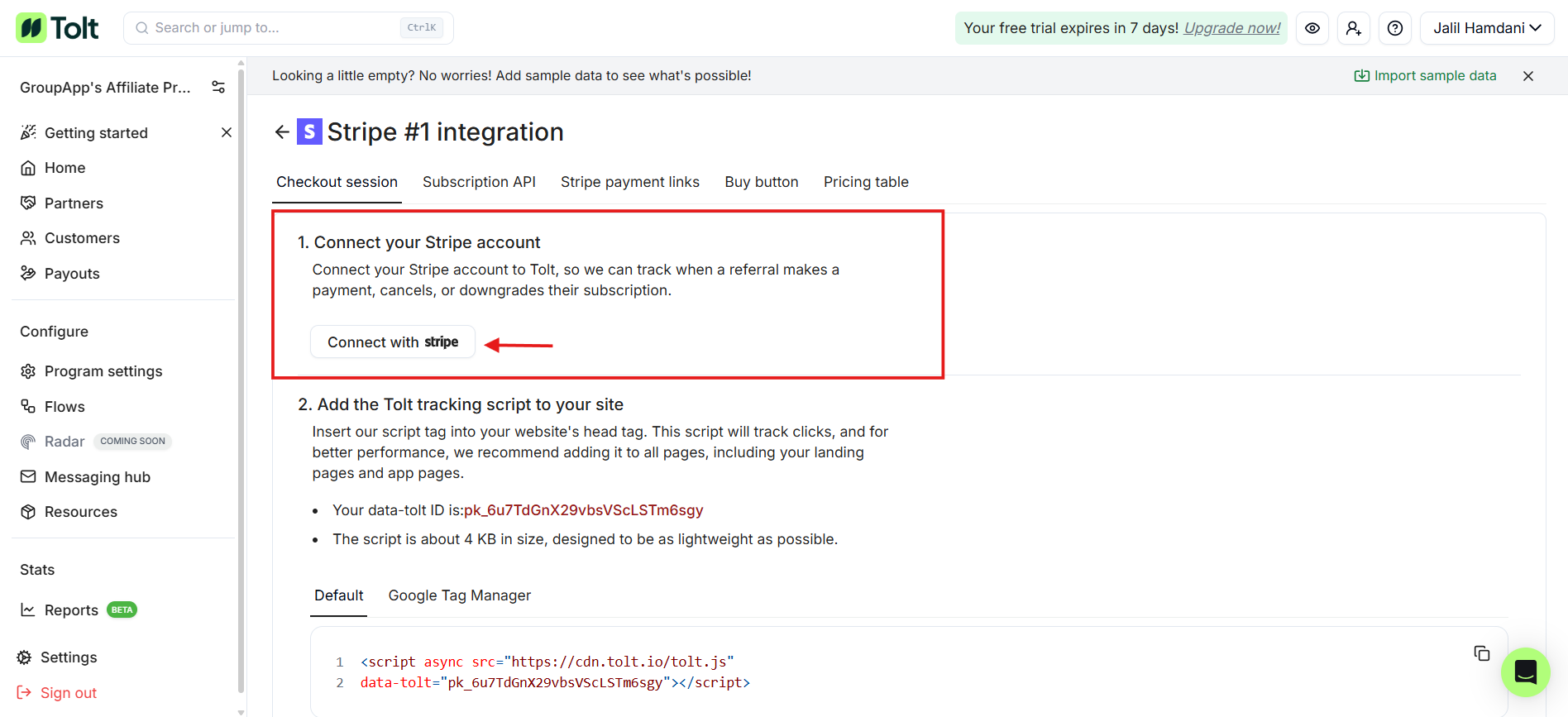The width and height of the screenshot is (1568, 717).
Task: Click Import sample data
Action: (x=1425, y=76)
